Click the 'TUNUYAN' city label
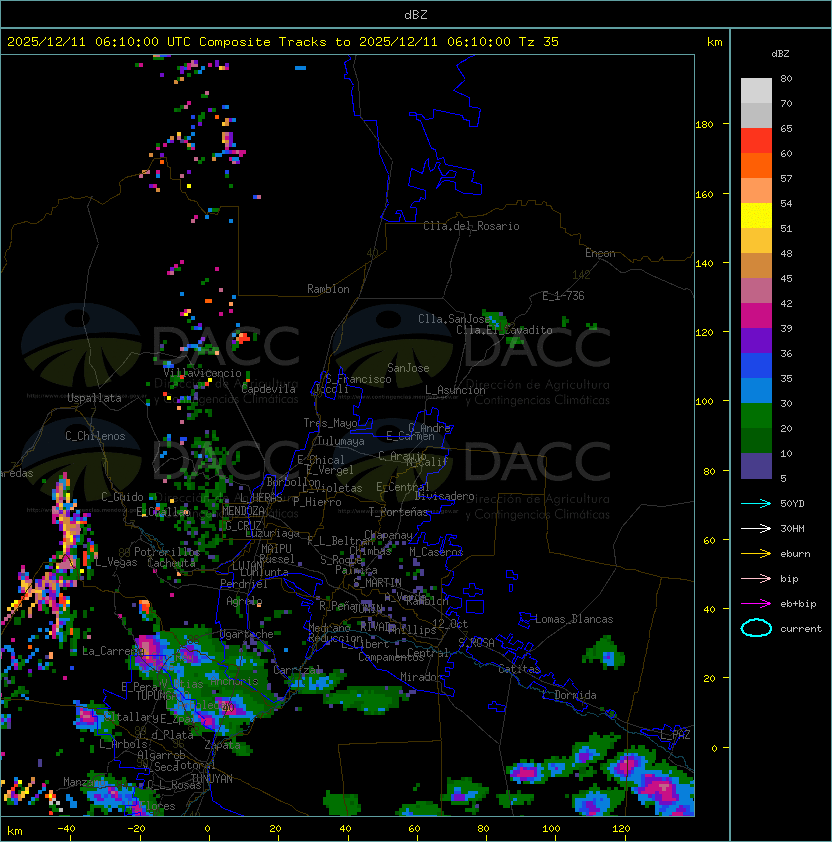The image size is (832, 842). [212, 779]
